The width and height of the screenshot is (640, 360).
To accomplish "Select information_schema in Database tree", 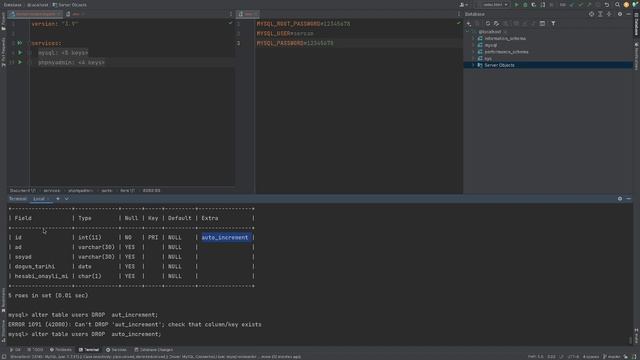I will click(505, 38).
